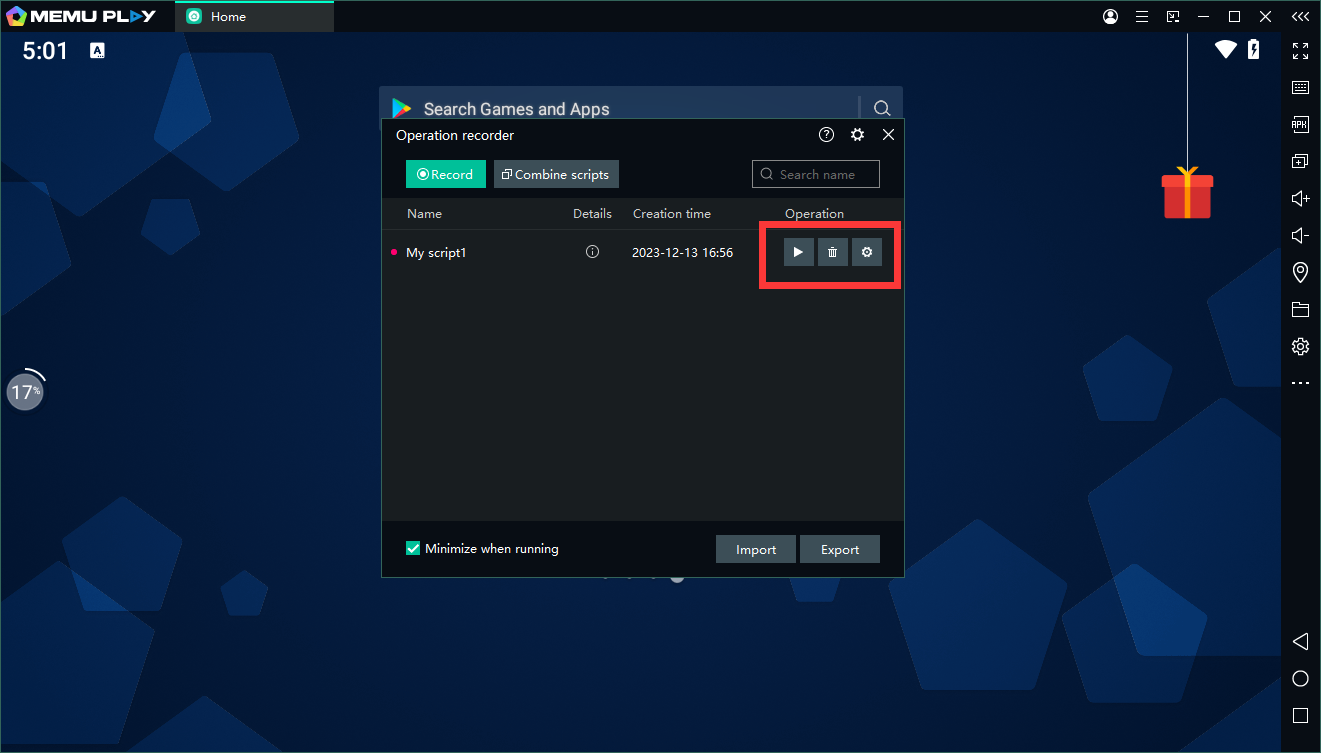The width and height of the screenshot is (1321, 753).
Task: Increase volume from the sidebar
Action: pyautogui.click(x=1300, y=199)
